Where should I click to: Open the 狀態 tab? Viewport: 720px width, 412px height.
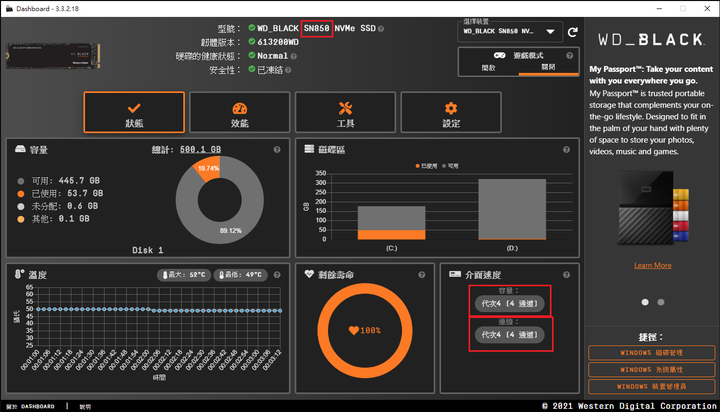134,113
